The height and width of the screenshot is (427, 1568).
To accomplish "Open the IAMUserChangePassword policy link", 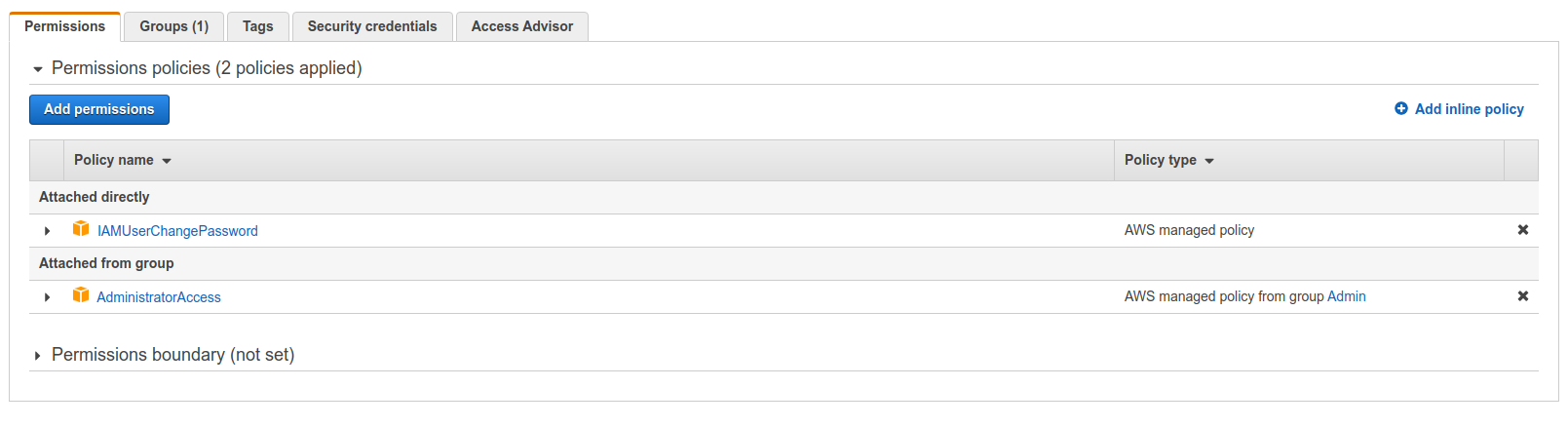I will pyautogui.click(x=177, y=231).
